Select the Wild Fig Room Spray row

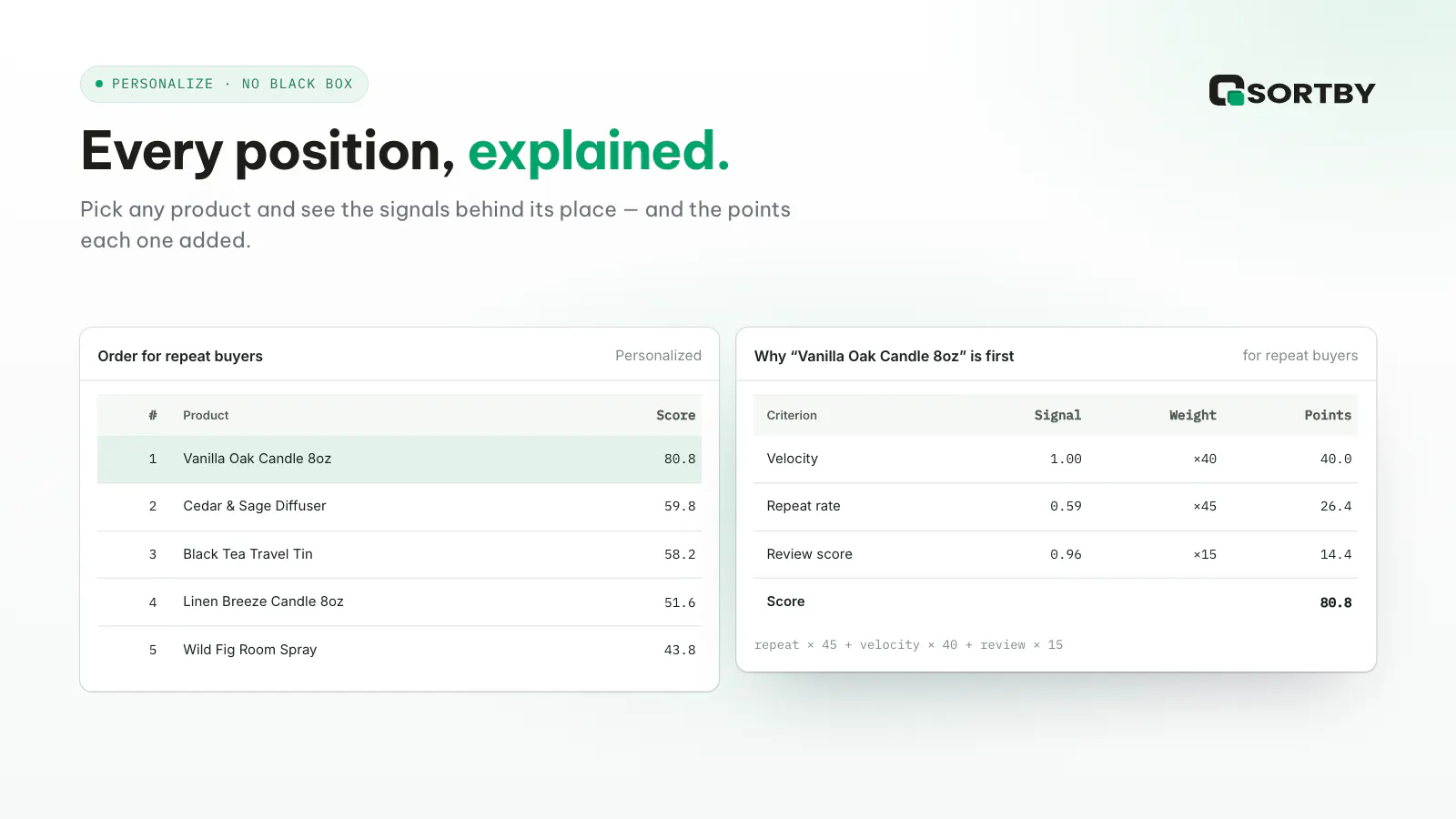coord(399,650)
